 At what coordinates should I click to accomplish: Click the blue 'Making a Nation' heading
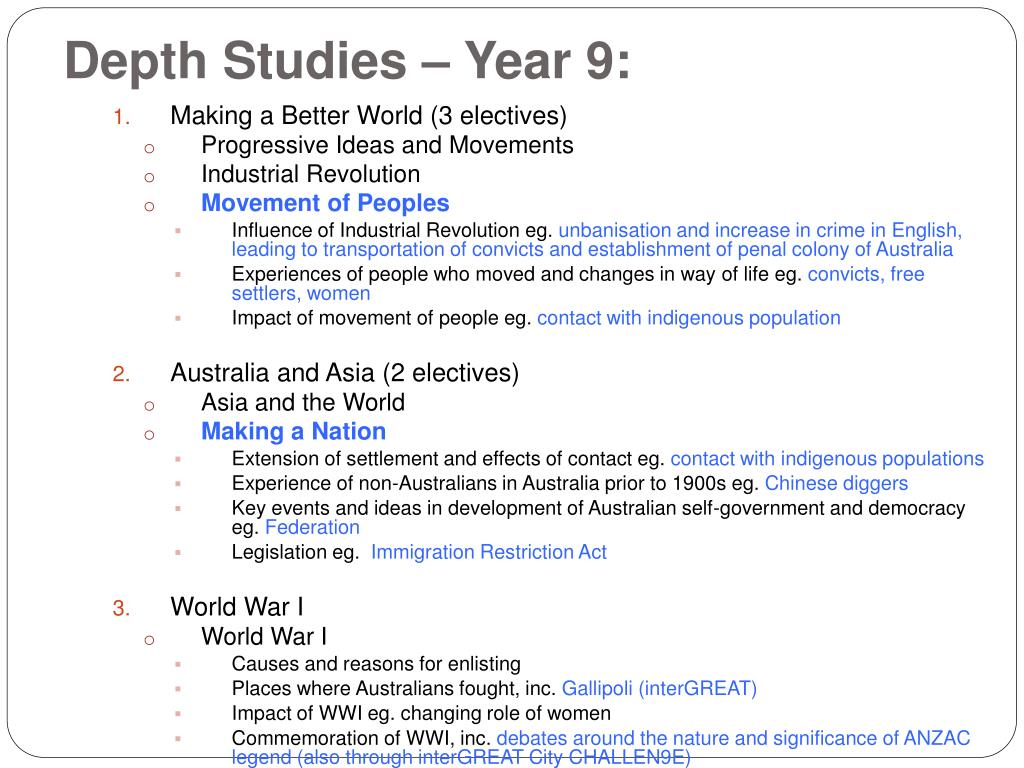coord(293,432)
